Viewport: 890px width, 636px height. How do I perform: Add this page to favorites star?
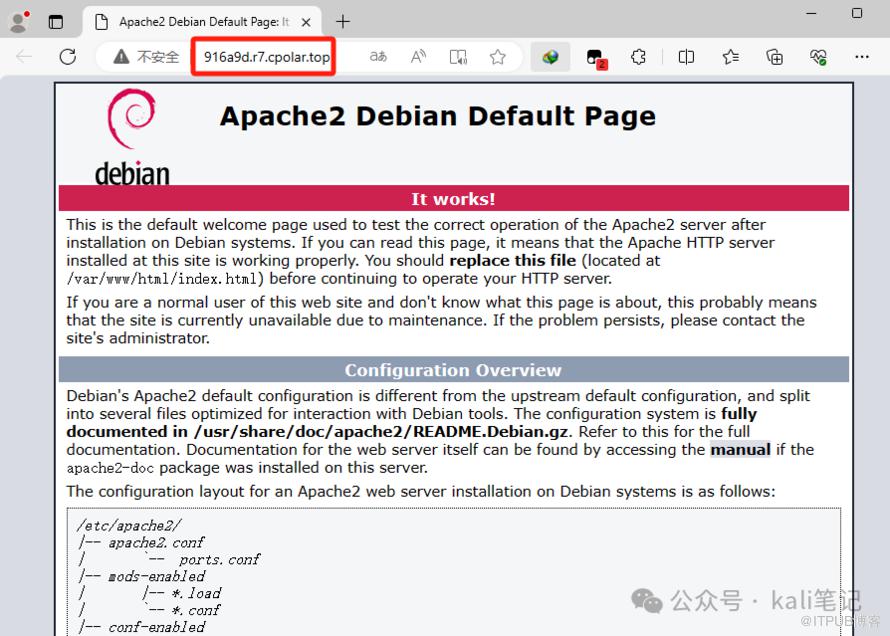(497, 57)
